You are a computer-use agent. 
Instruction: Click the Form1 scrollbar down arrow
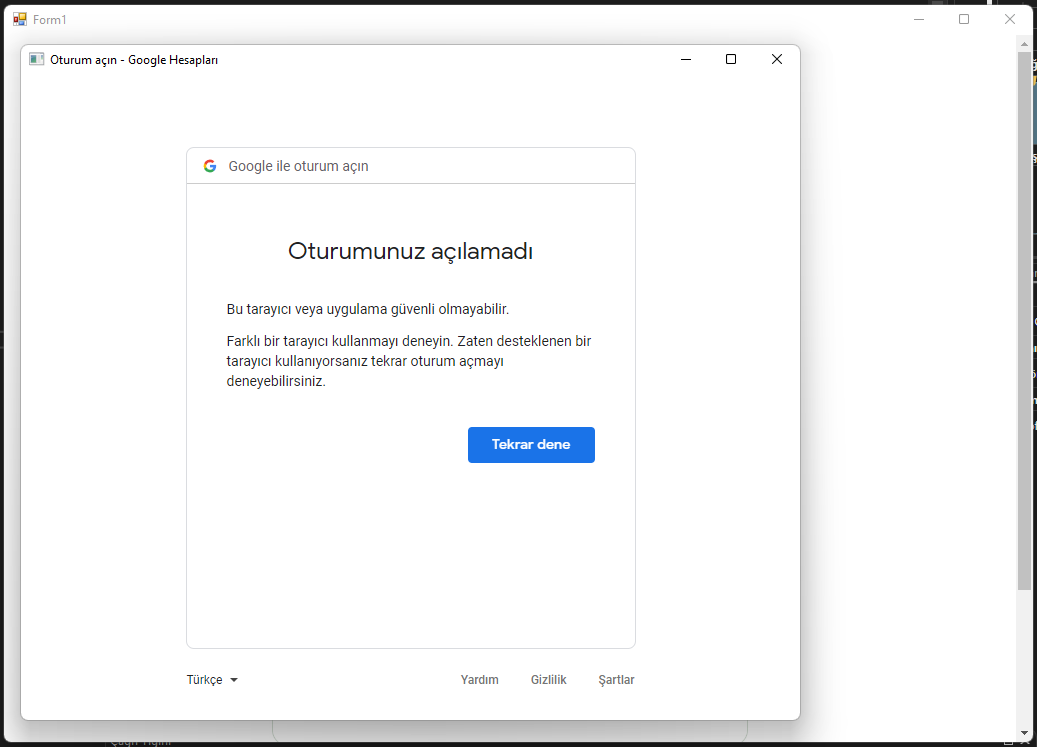tap(1024, 733)
